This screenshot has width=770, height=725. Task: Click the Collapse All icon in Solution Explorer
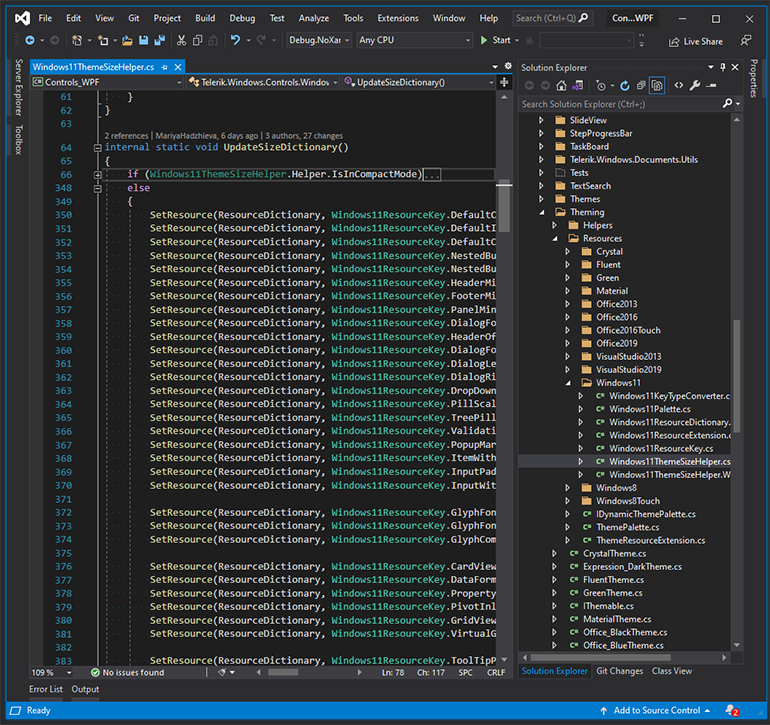coord(641,86)
